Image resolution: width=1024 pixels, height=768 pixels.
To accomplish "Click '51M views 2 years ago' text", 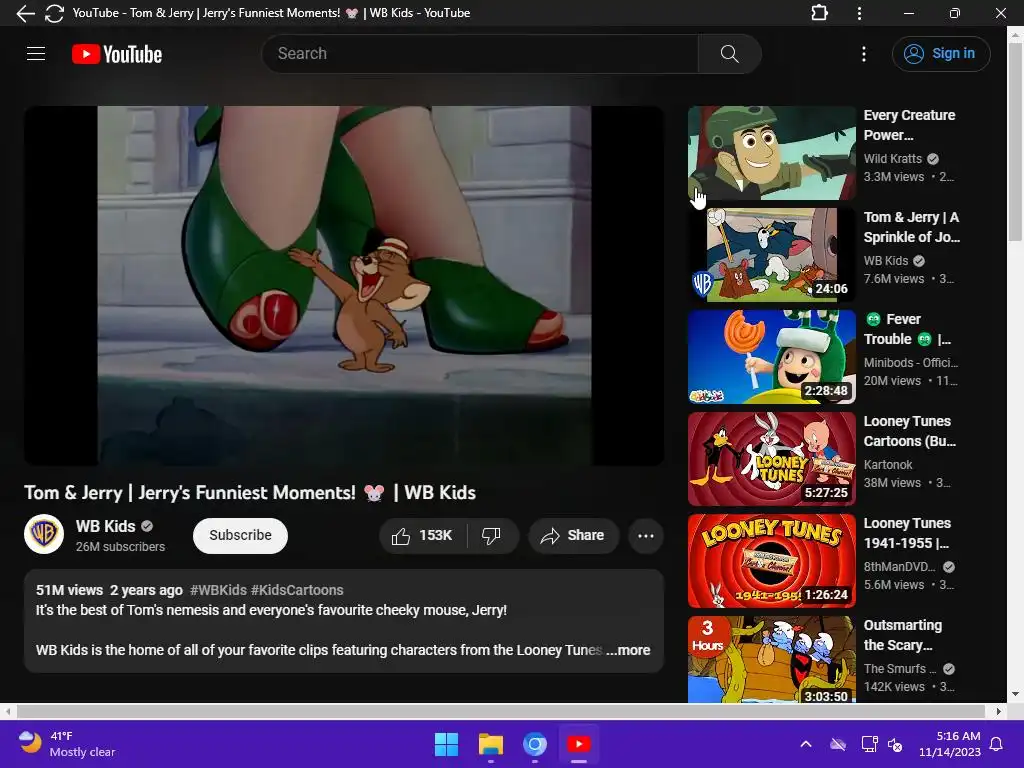I will point(109,590).
